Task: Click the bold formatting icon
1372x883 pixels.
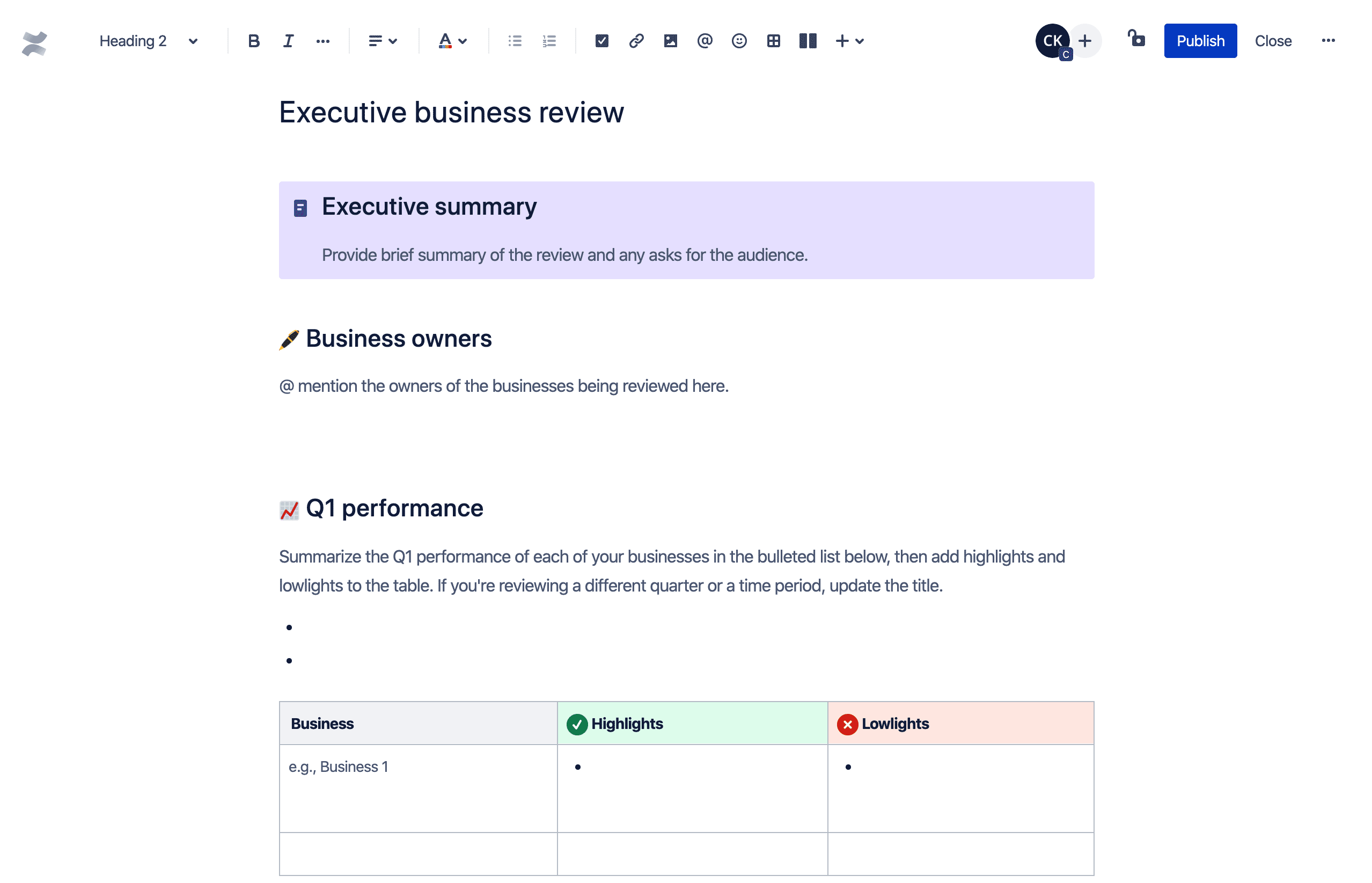Action: pyautogui.click(x=252, y=40)
